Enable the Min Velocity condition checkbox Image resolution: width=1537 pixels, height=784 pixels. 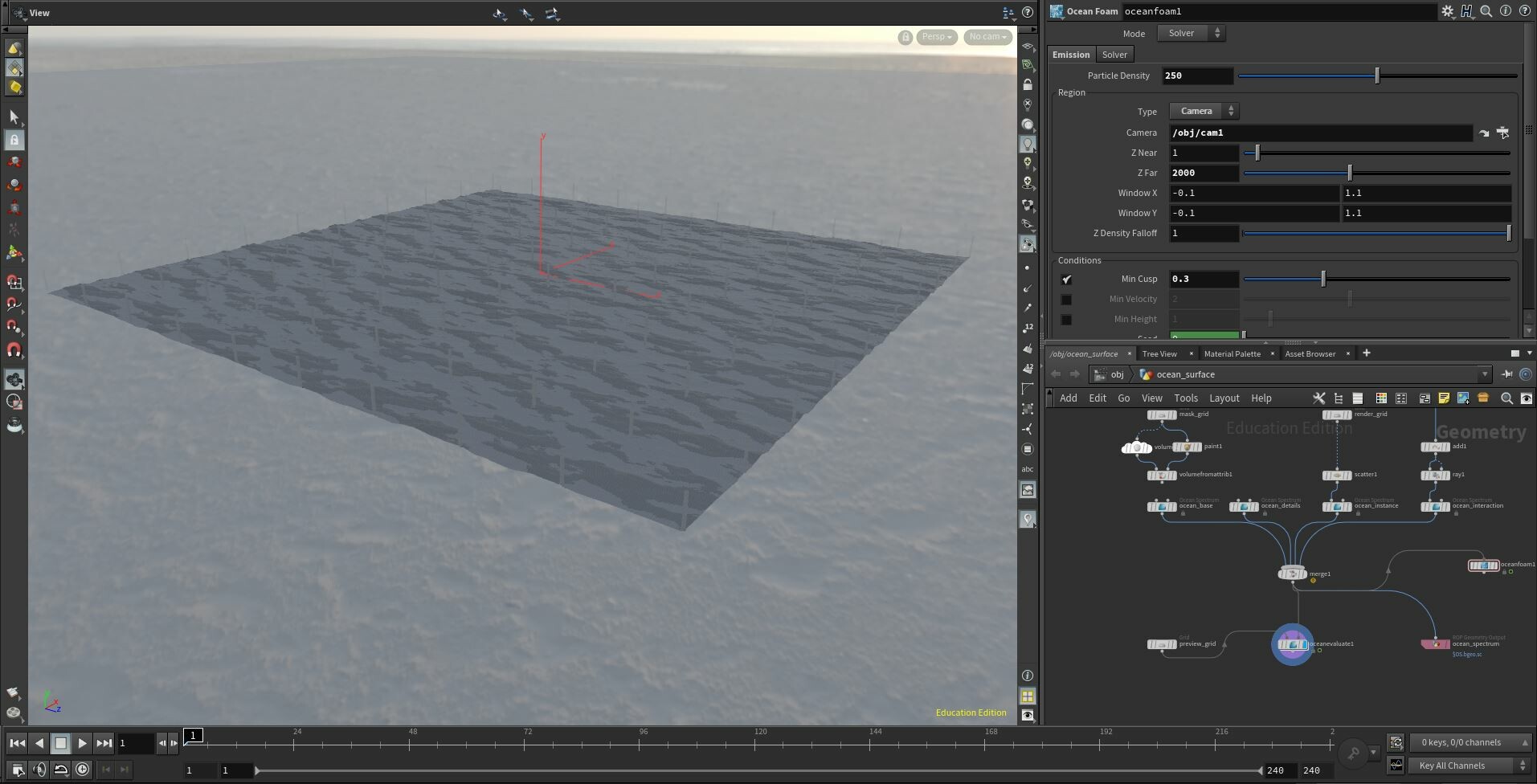pos(1066,299)
